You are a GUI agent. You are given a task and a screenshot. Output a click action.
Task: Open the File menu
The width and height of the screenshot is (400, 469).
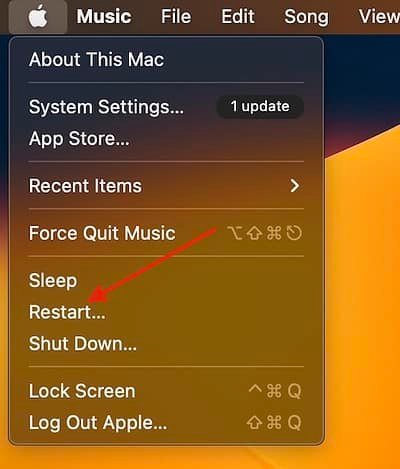click(176, 16)
